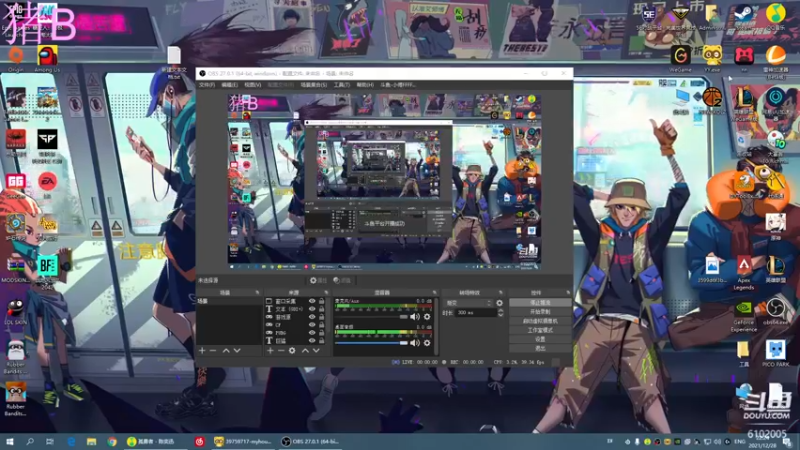Open OBS 设置 settings button

click(540, 339)
